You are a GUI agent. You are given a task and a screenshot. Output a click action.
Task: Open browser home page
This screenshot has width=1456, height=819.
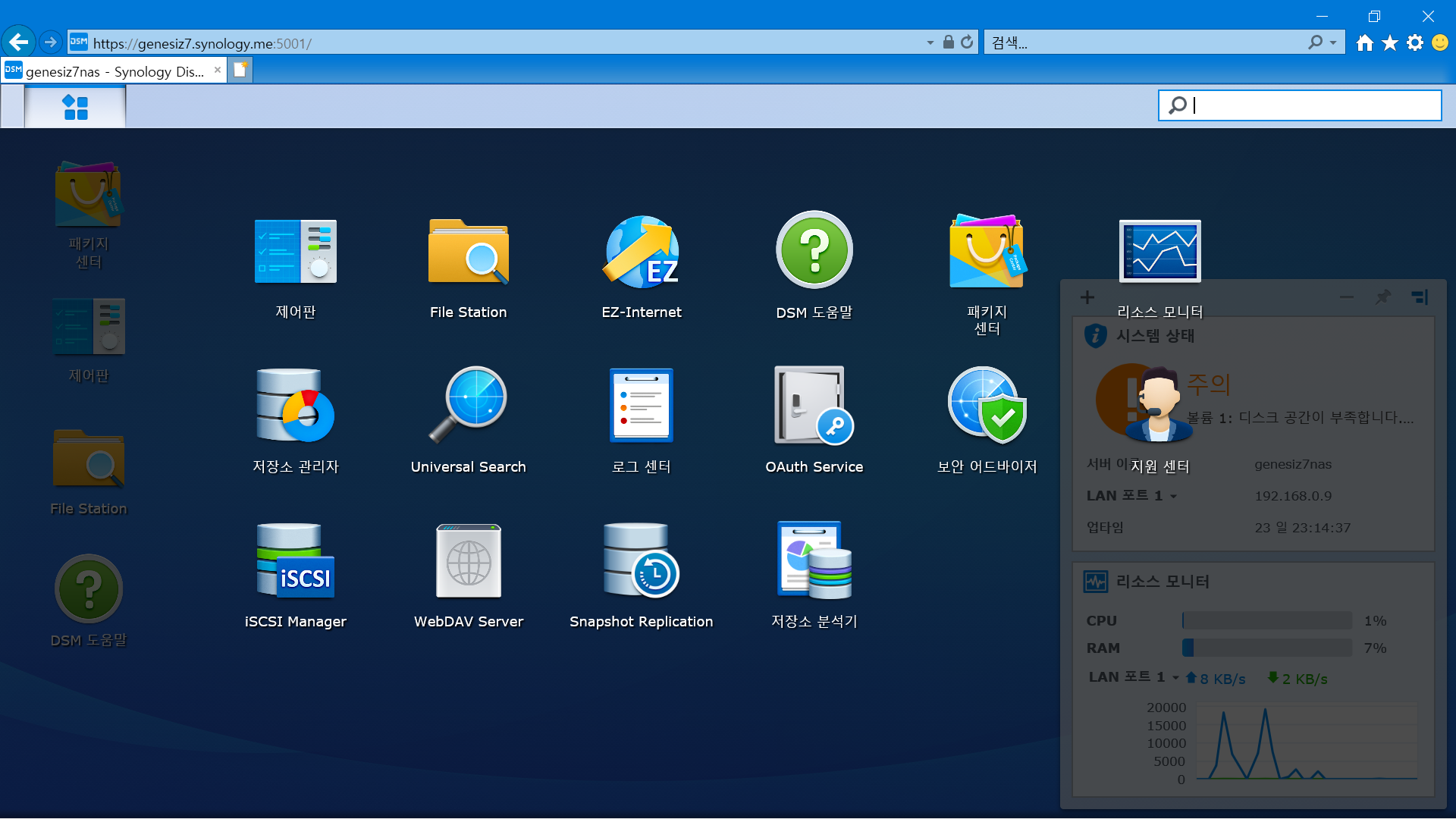[1365, 42]
